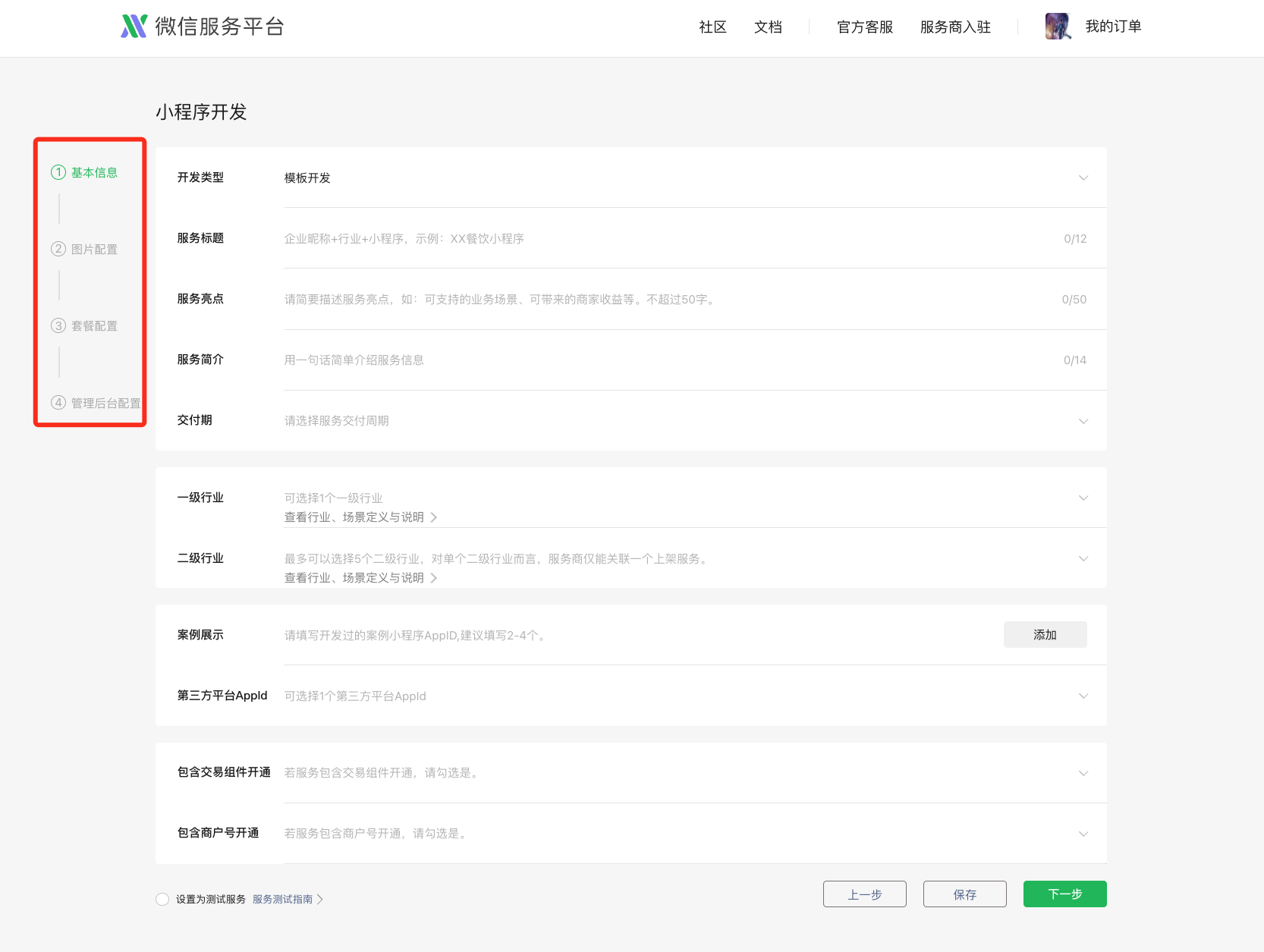Open the 文档 nav item

click(x=768, y=27)
